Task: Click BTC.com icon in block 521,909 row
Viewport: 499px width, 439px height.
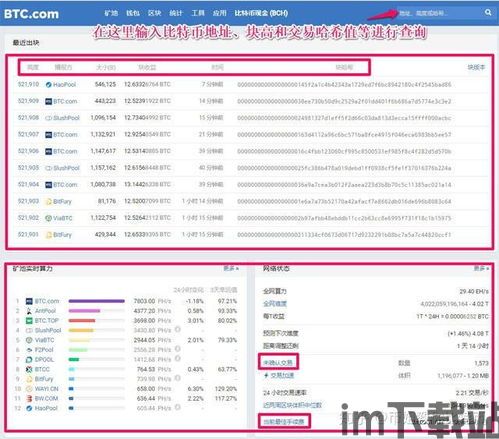Action: [48, 101]
